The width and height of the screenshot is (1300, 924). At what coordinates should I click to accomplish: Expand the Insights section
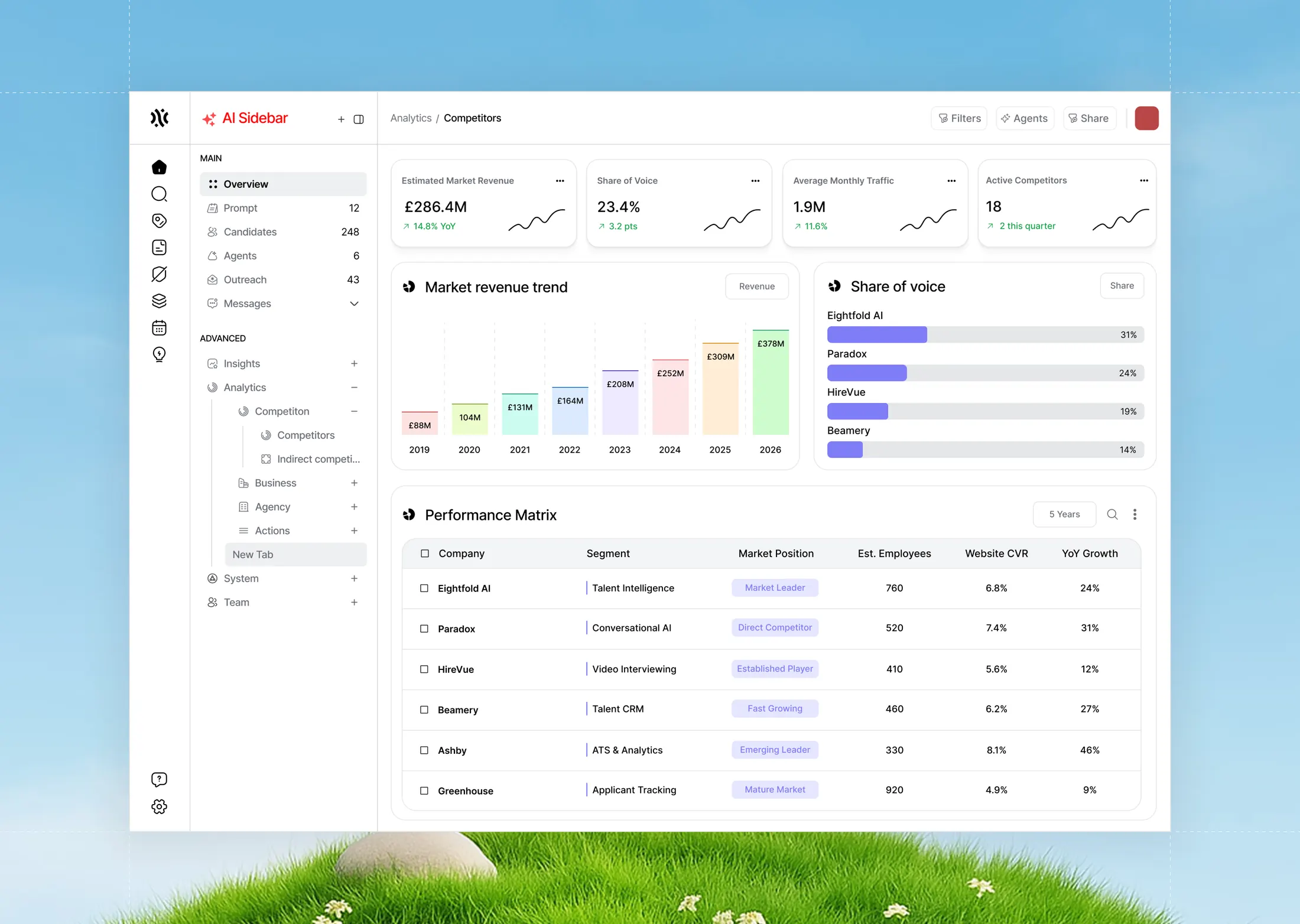click(x=355, y=364)
